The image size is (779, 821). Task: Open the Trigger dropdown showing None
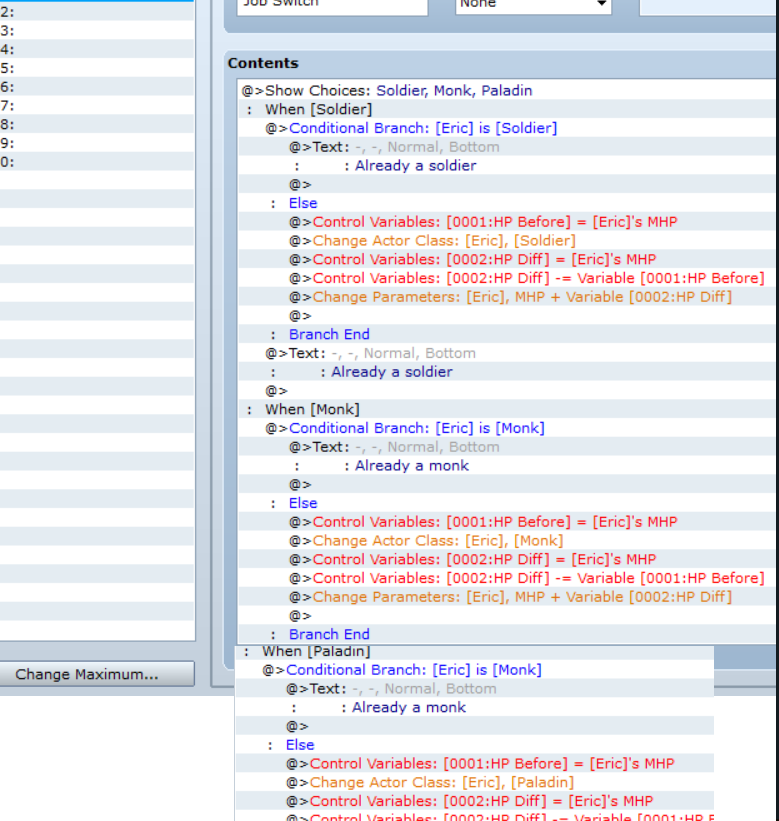click(x=533, y=5)
